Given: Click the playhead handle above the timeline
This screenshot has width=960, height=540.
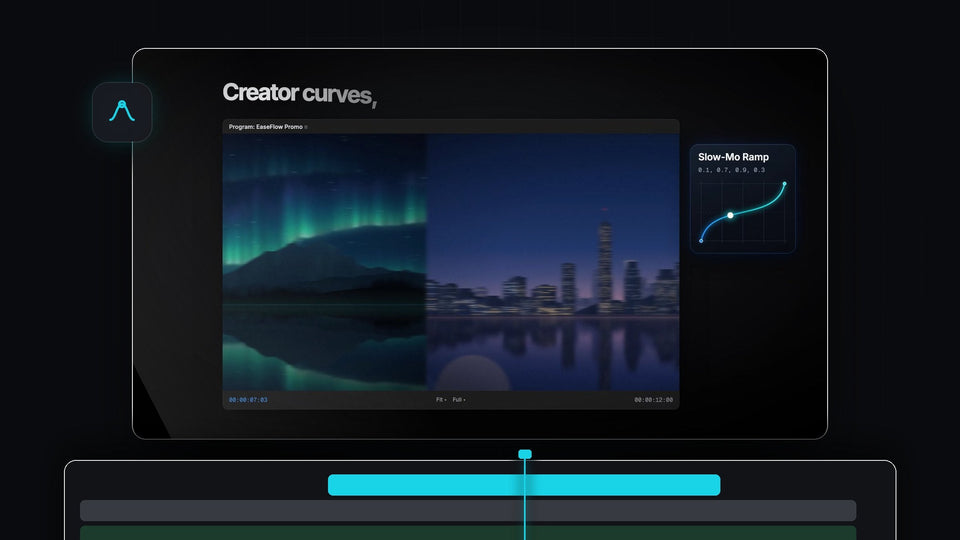Looking at the screenshot, I should 525,454.
